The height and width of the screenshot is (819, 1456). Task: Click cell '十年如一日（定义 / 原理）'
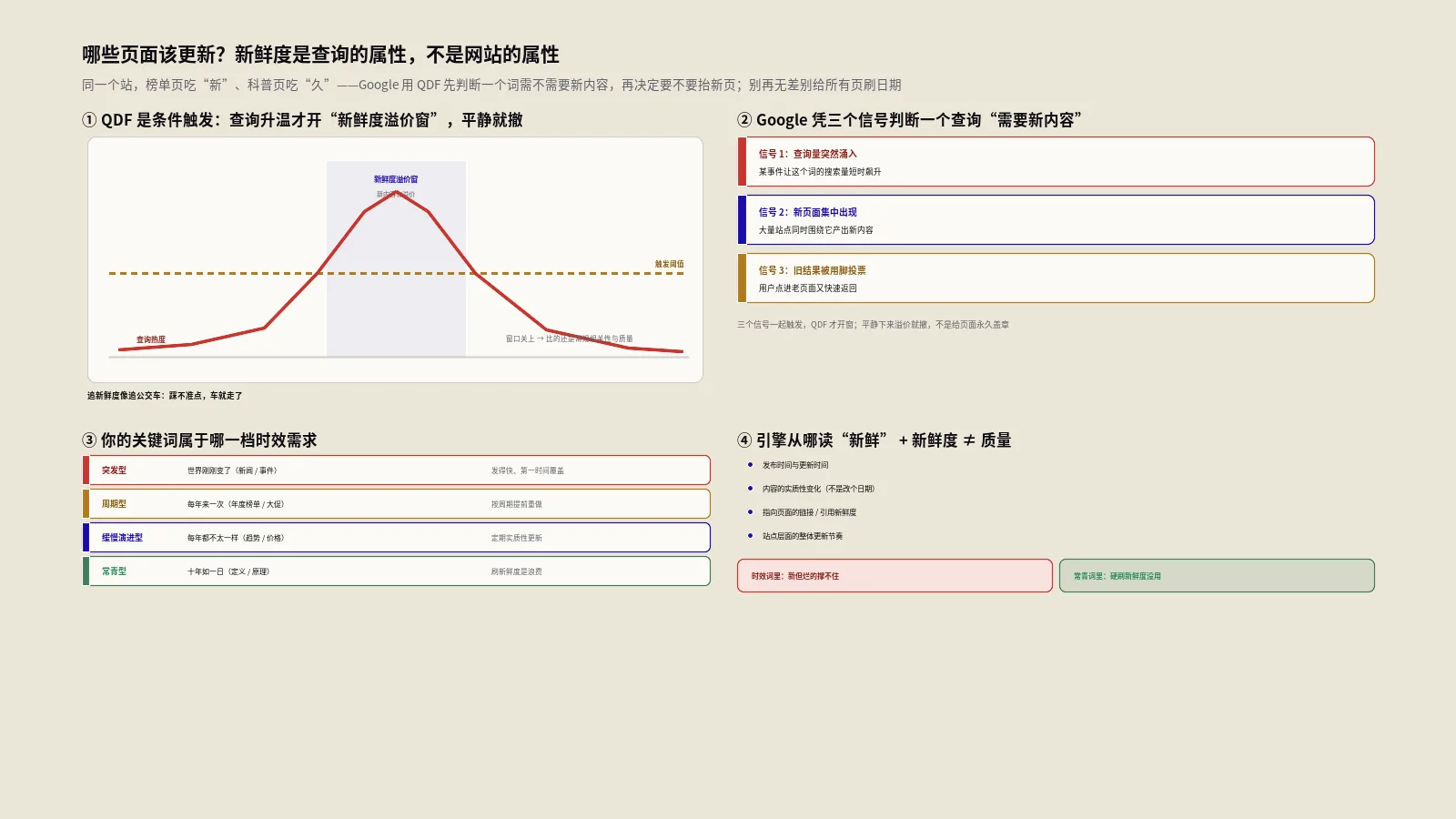228,572
